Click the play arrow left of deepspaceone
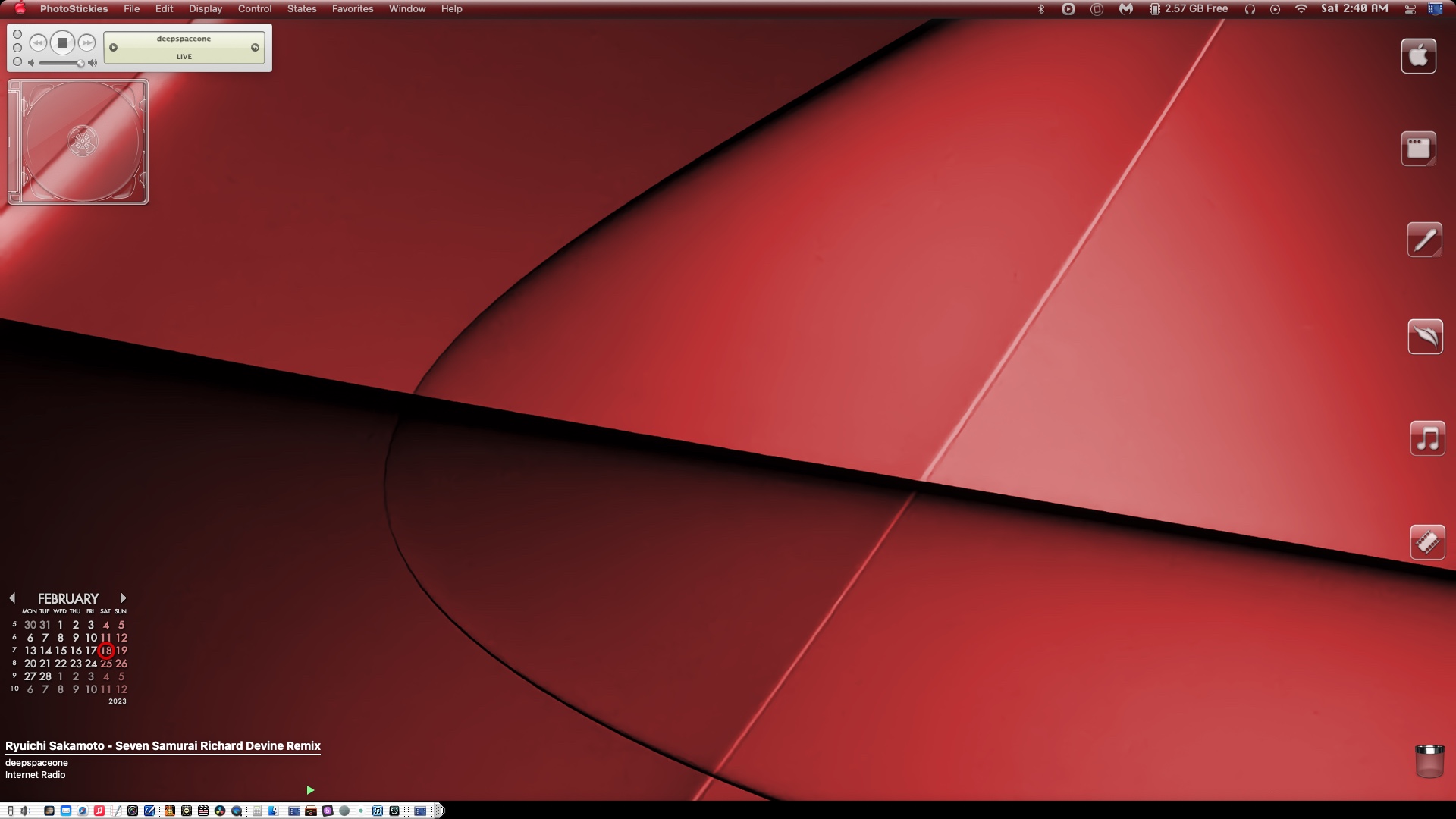 (114, 48)
